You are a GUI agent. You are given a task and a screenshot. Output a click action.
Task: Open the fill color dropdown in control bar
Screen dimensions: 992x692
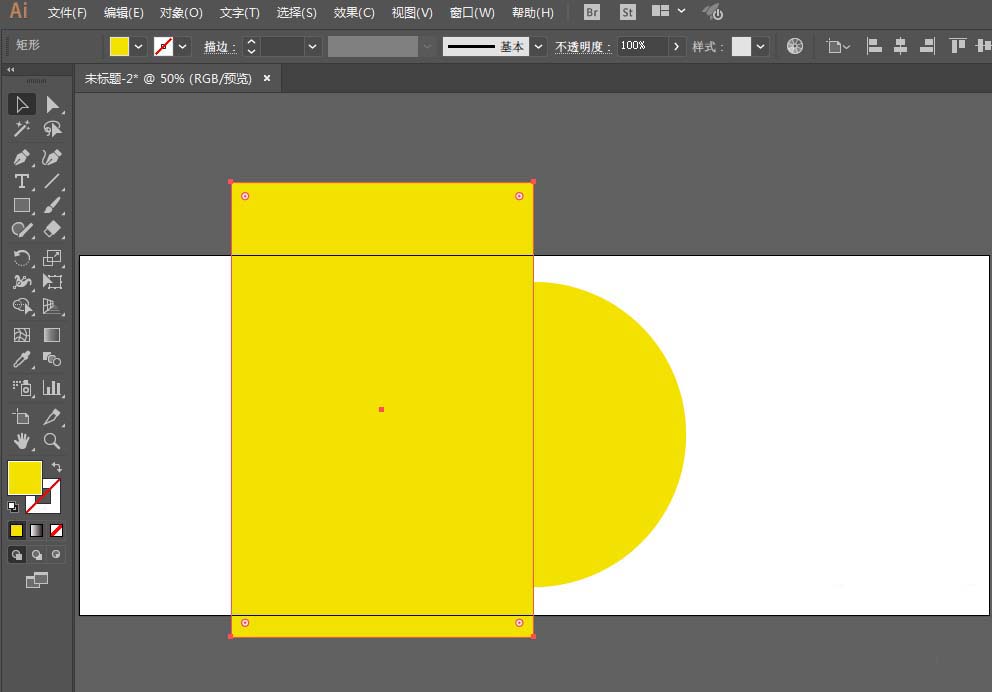(138, 46)
